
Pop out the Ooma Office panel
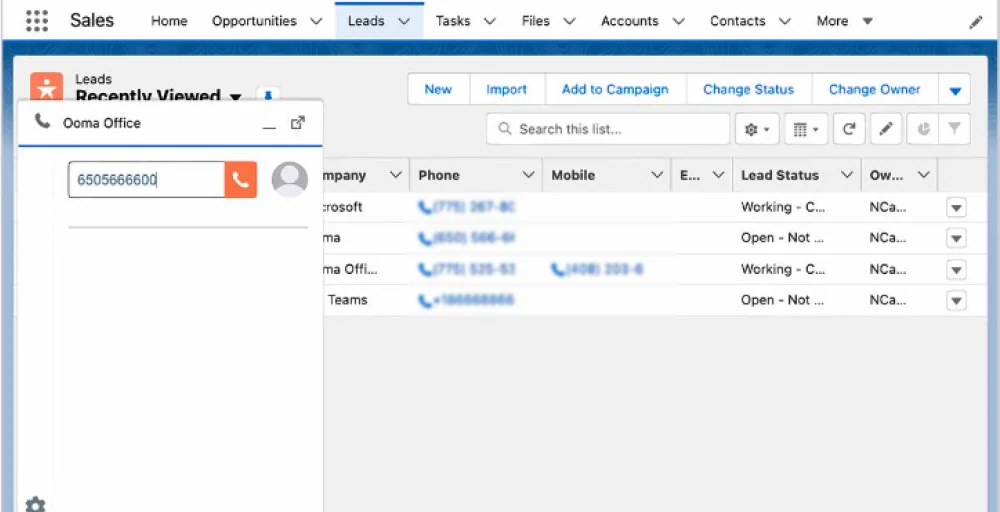(x=298, y=122)
